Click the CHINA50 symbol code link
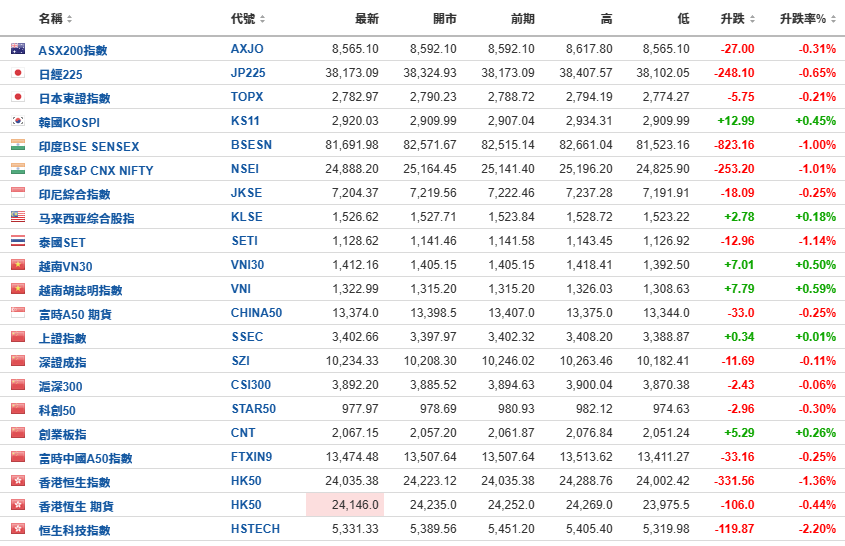 tap(257, 313)
